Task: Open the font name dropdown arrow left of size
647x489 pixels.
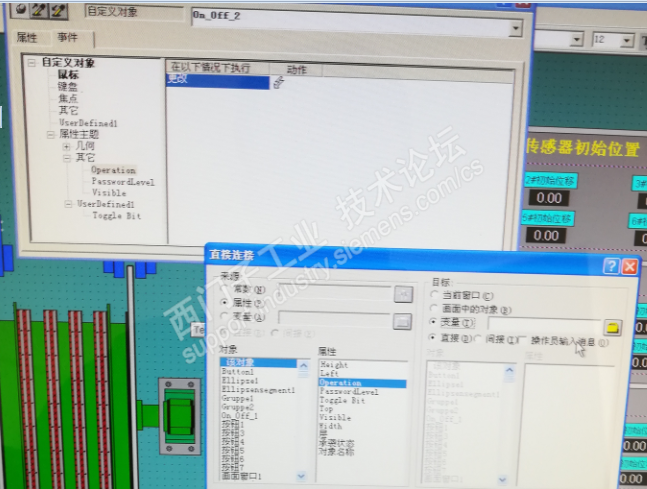Action: pos(576,40)
